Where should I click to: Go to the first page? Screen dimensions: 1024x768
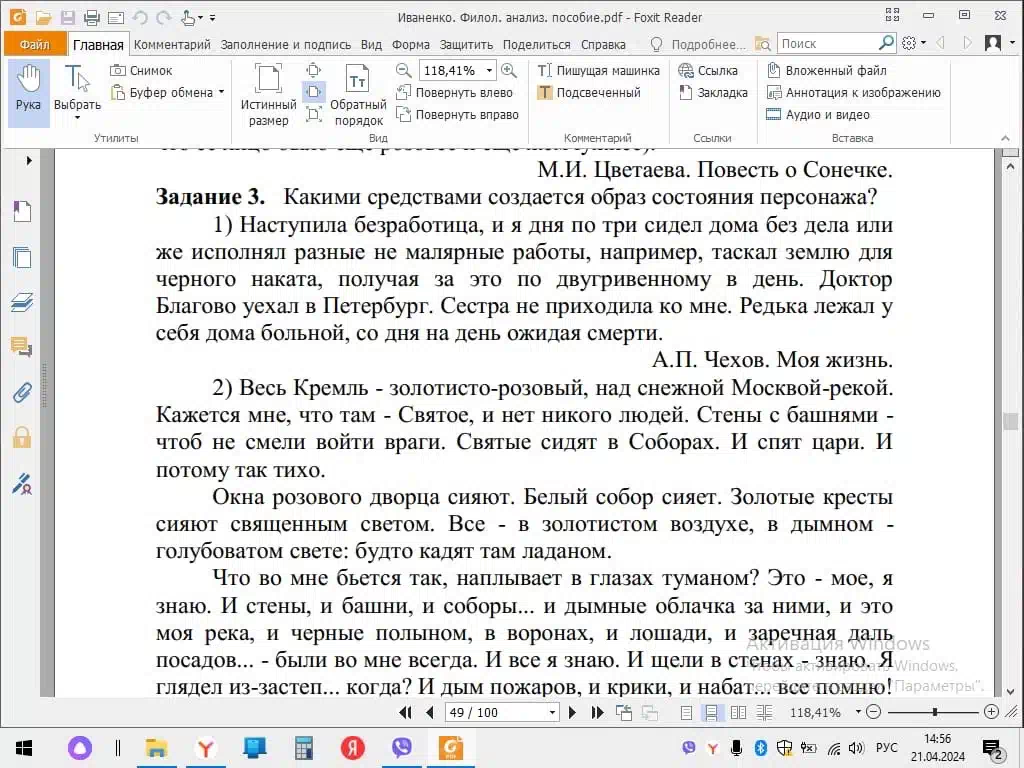point(406,712)
